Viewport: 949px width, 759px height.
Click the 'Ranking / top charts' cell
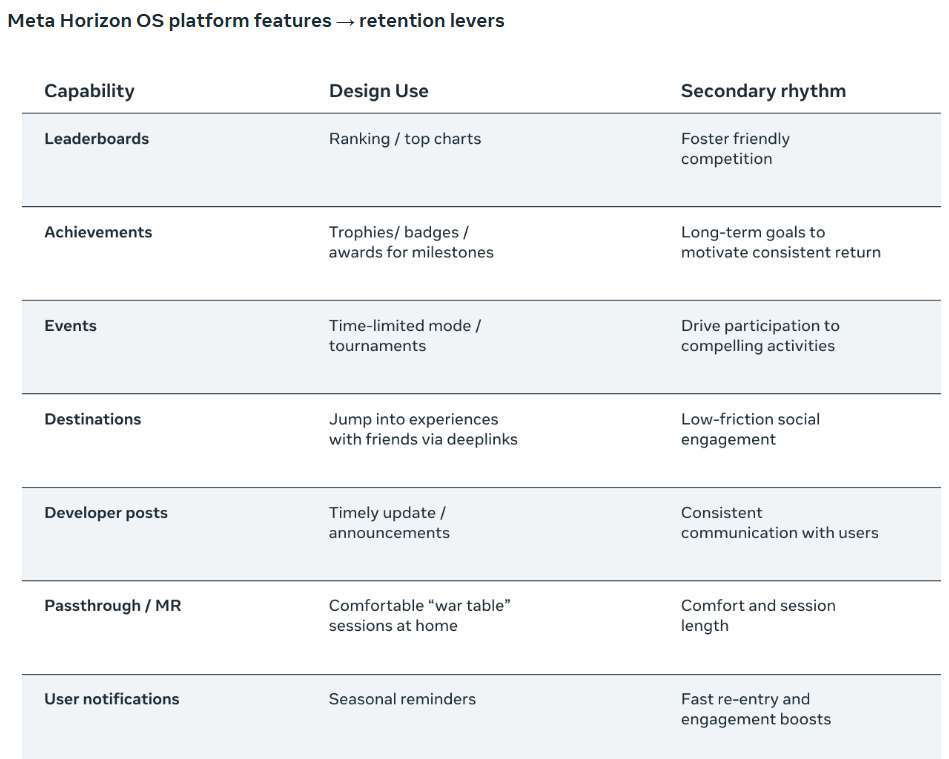coord(405,139)
